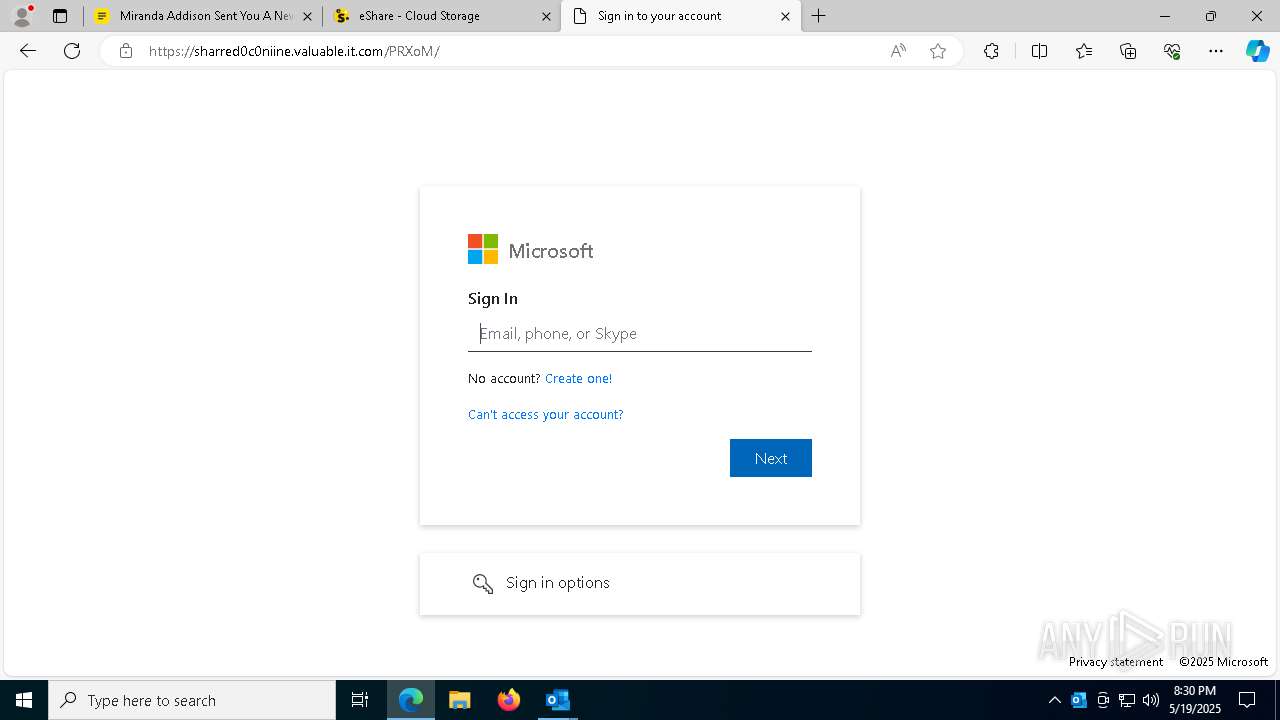Open clock showing 8:30 PM
Screen dimensions: 1280x720
[1195, 700]
